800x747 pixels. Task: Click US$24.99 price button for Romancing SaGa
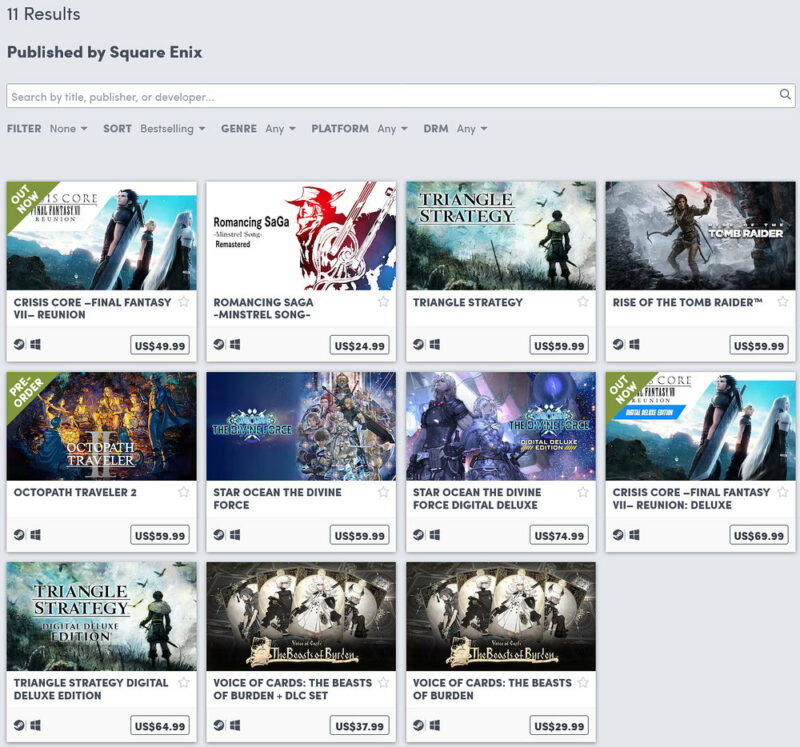(359, 345)
